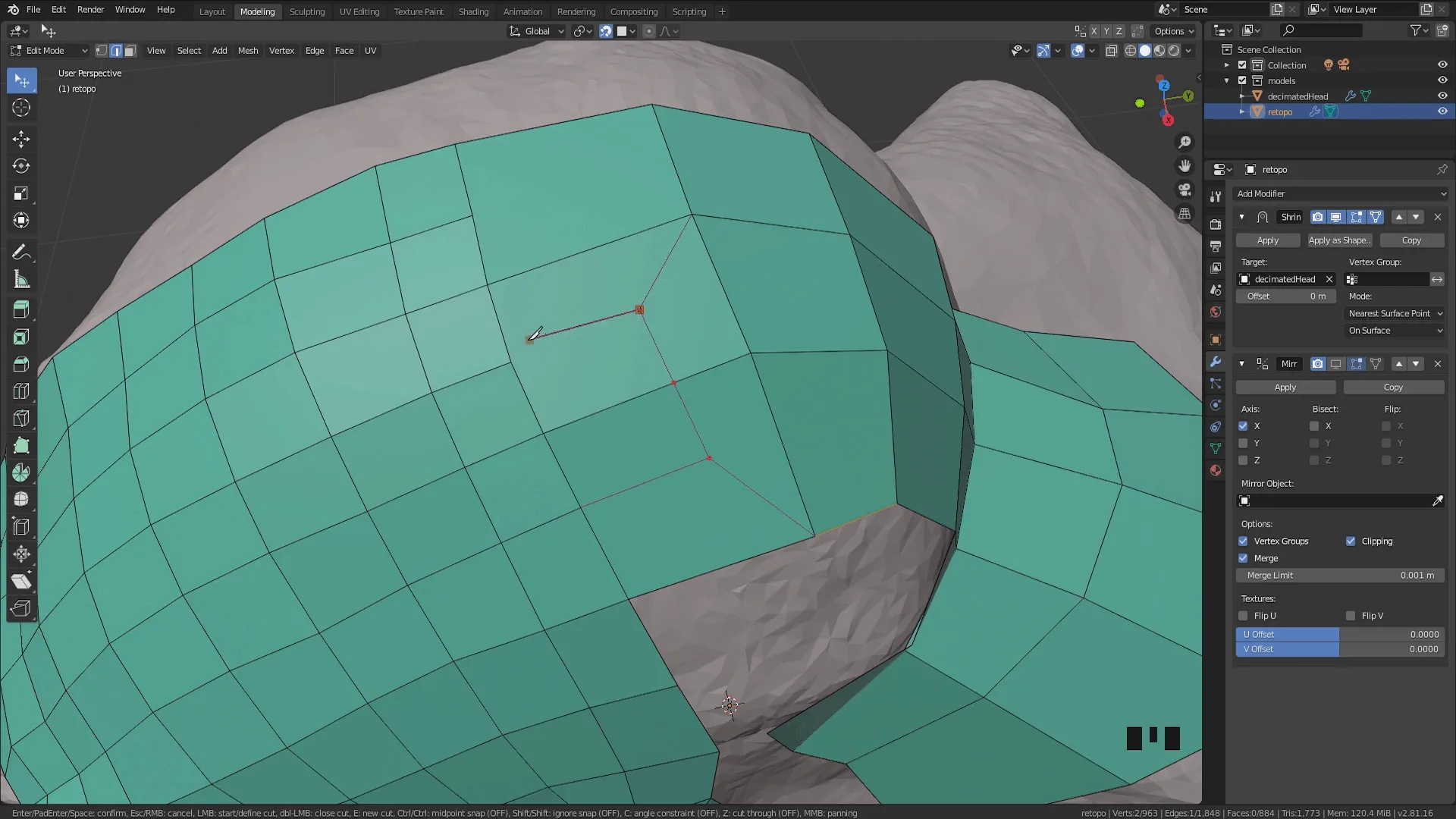Switch to vertex select mode
Screen dimensions: 1456x819
pyautogui.click(x=102, y=51)
